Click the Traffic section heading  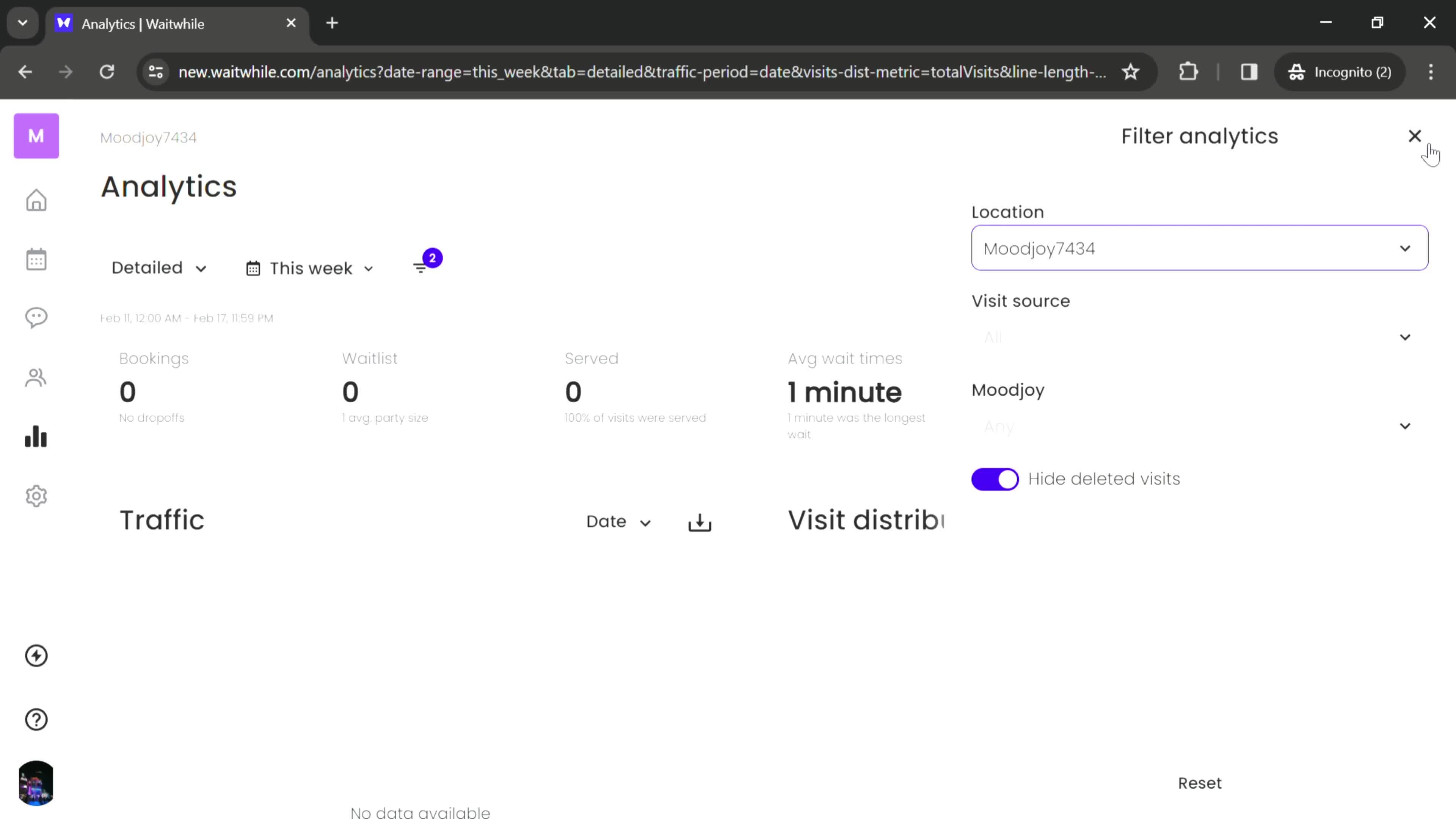[x=162, y=520]
